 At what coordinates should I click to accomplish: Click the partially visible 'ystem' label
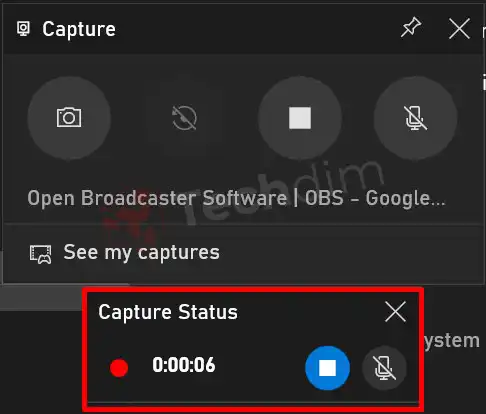(452, 341)
